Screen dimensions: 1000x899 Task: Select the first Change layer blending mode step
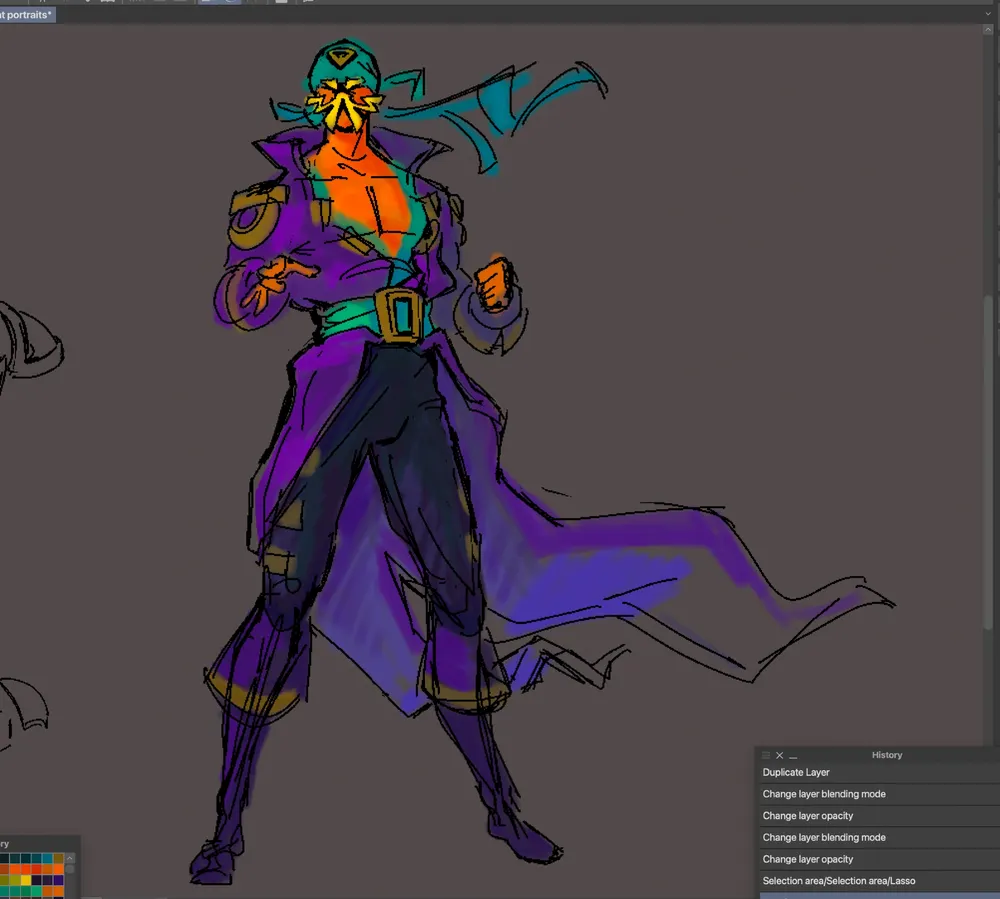tap(824, 794)
